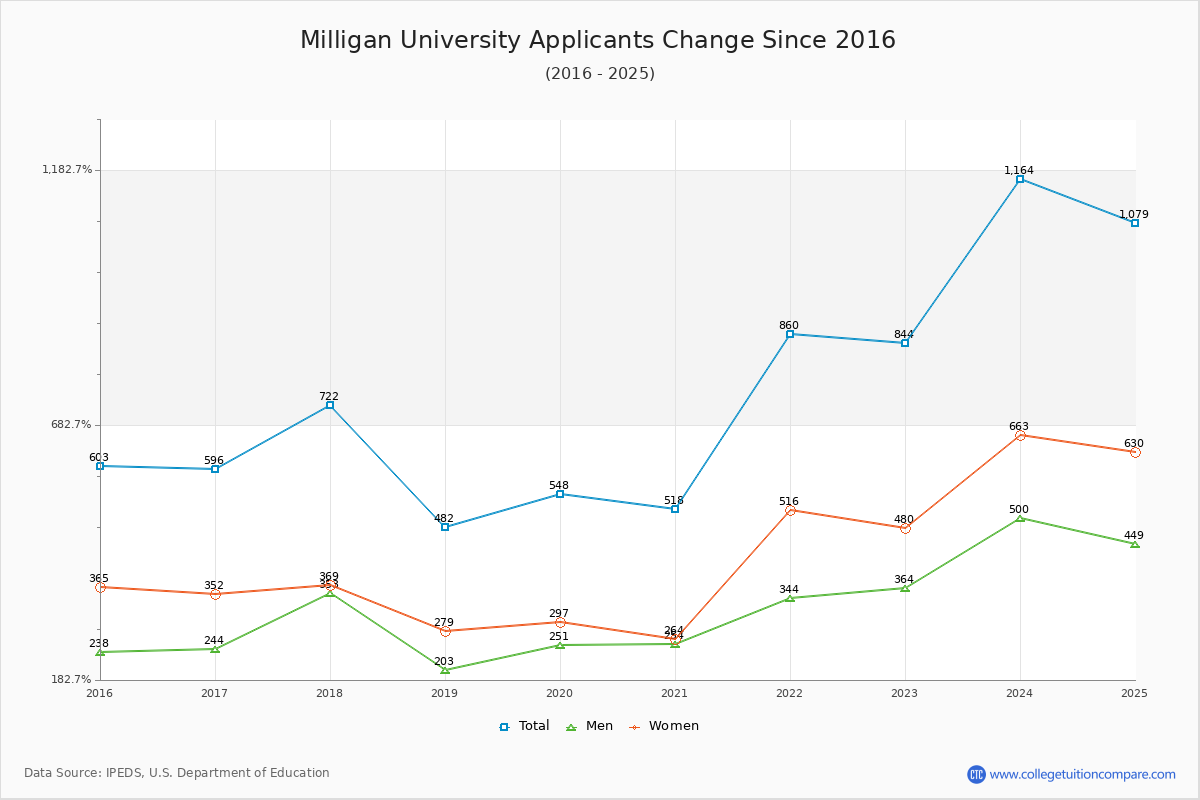Click the CTC logo icon

tap(976, 774)
